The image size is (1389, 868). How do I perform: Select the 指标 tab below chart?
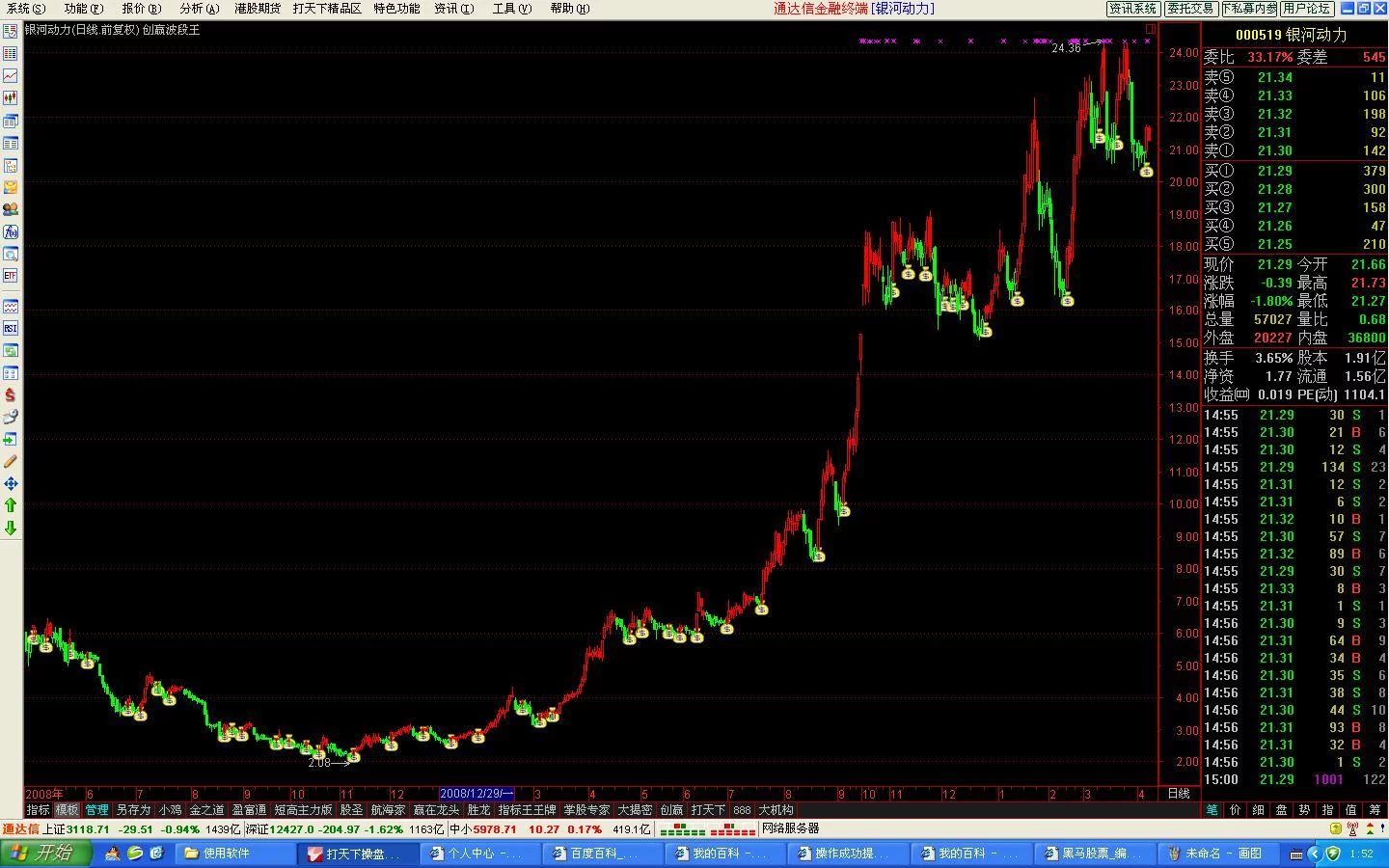tap(38, 810)
